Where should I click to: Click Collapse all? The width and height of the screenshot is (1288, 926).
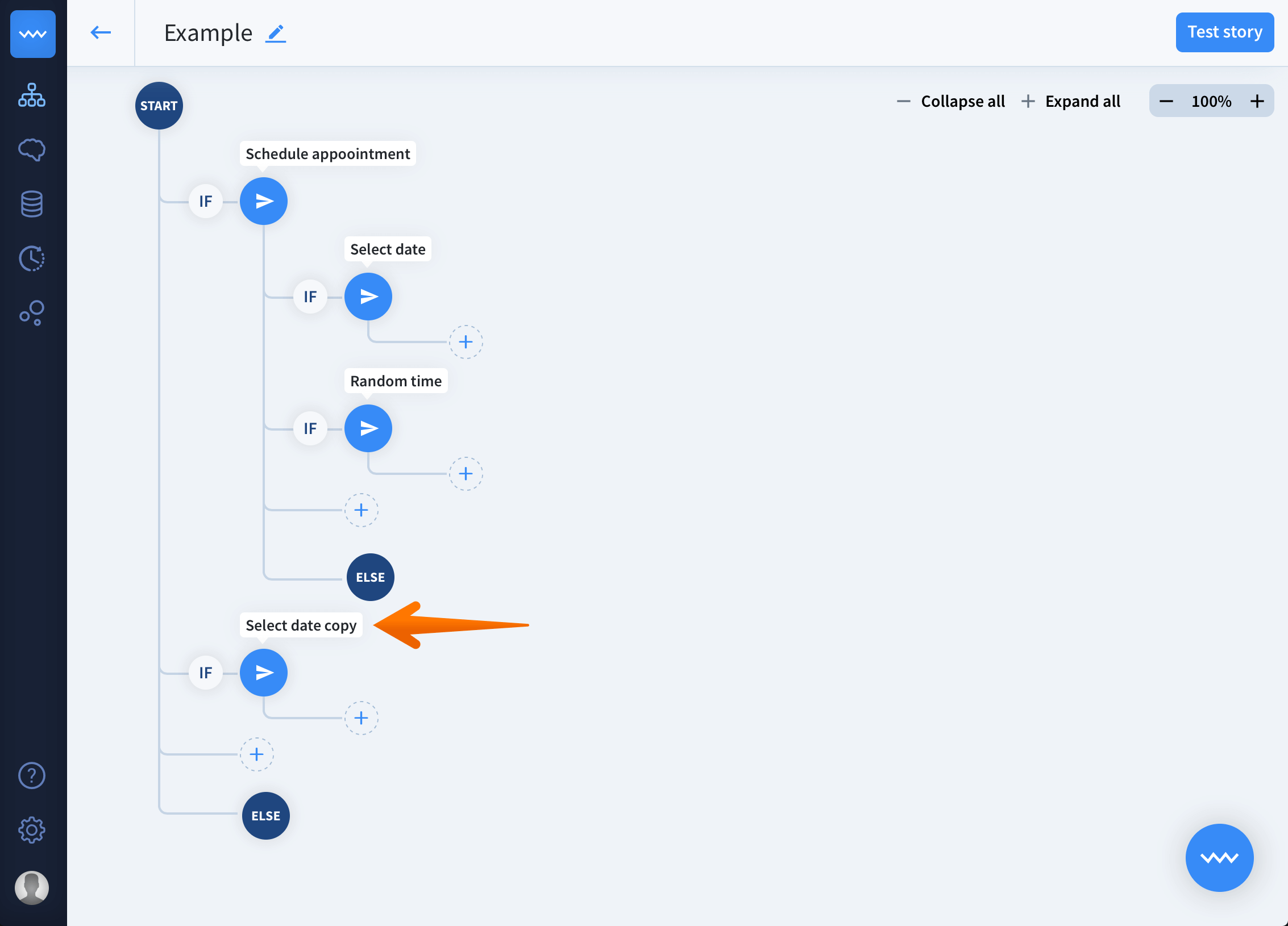coord(952,102)
